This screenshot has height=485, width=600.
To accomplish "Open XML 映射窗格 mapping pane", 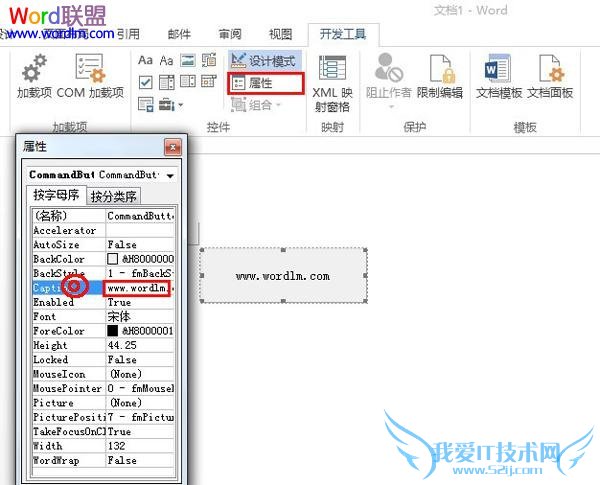I will pos(332,83).
